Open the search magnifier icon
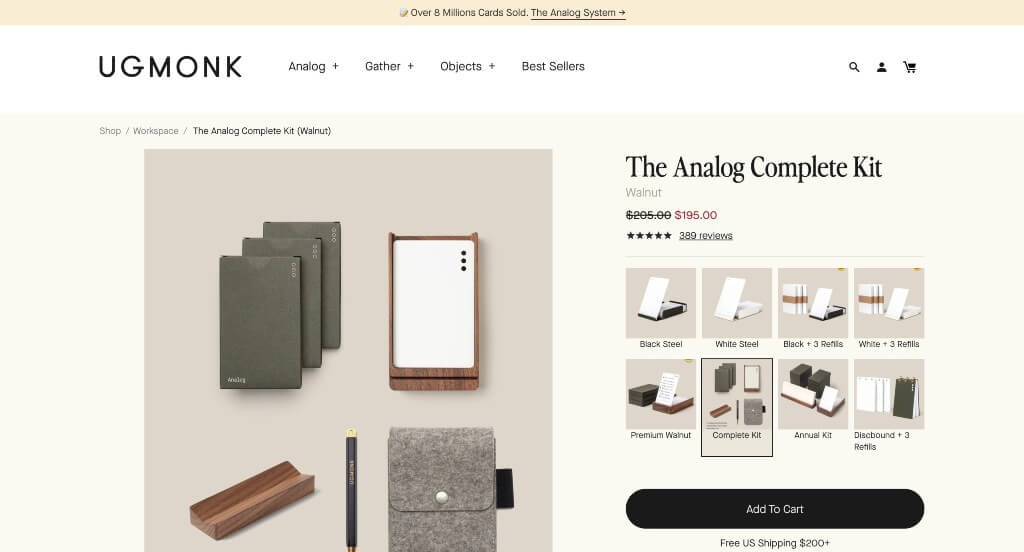1024x552 pixels. (854, 67)
